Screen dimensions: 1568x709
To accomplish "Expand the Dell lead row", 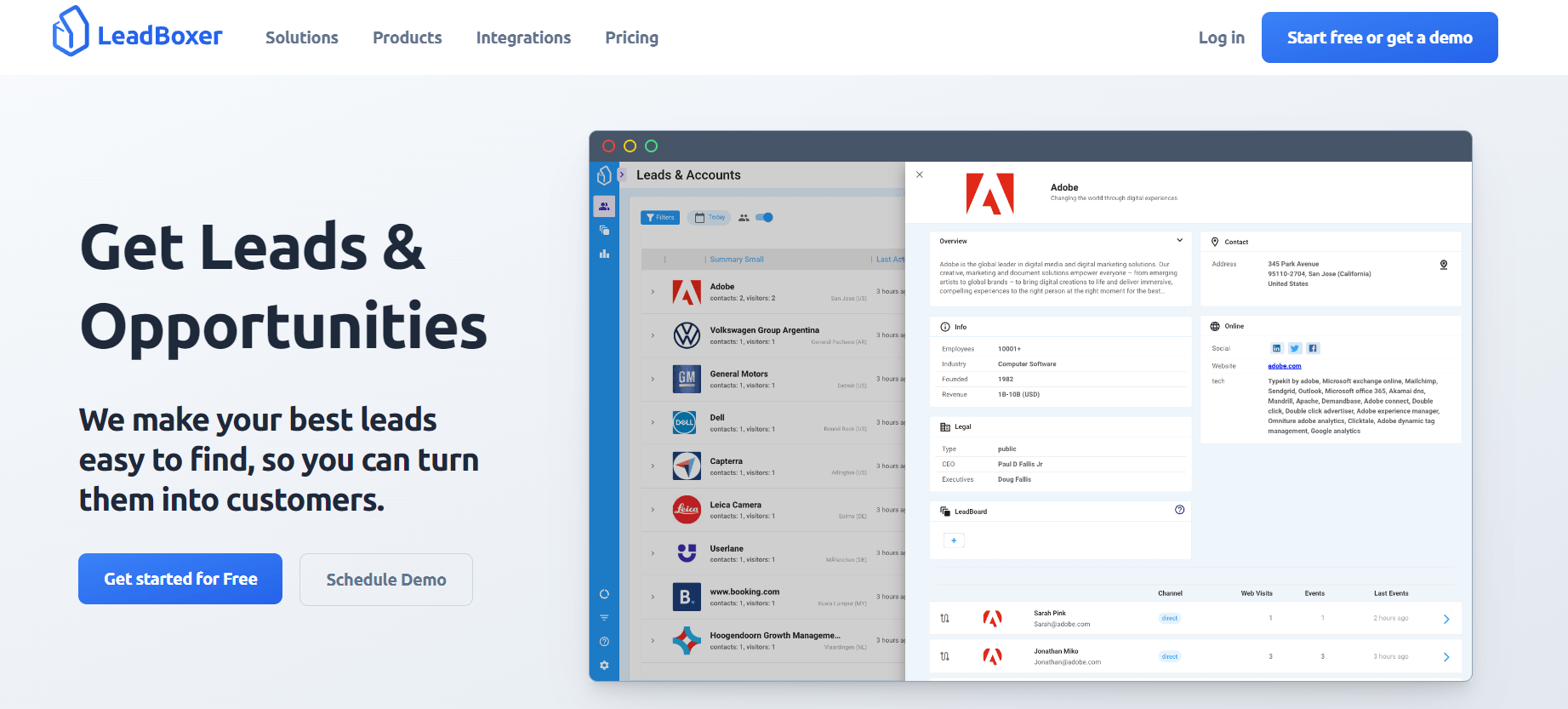I will pos(653,423).
